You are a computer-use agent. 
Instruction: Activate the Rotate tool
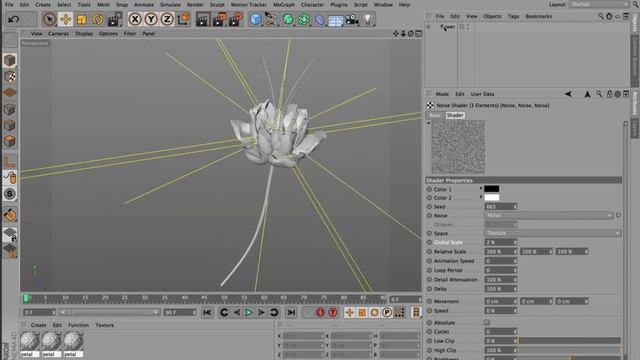click(98, 19)
